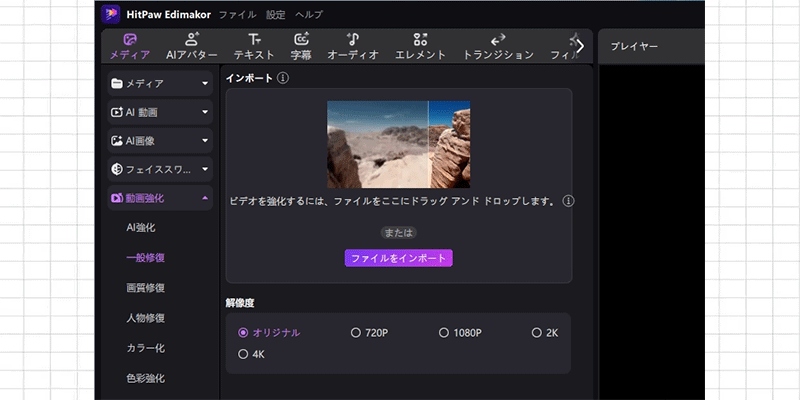Open the ヘルプ menu

tap(309, 15)
